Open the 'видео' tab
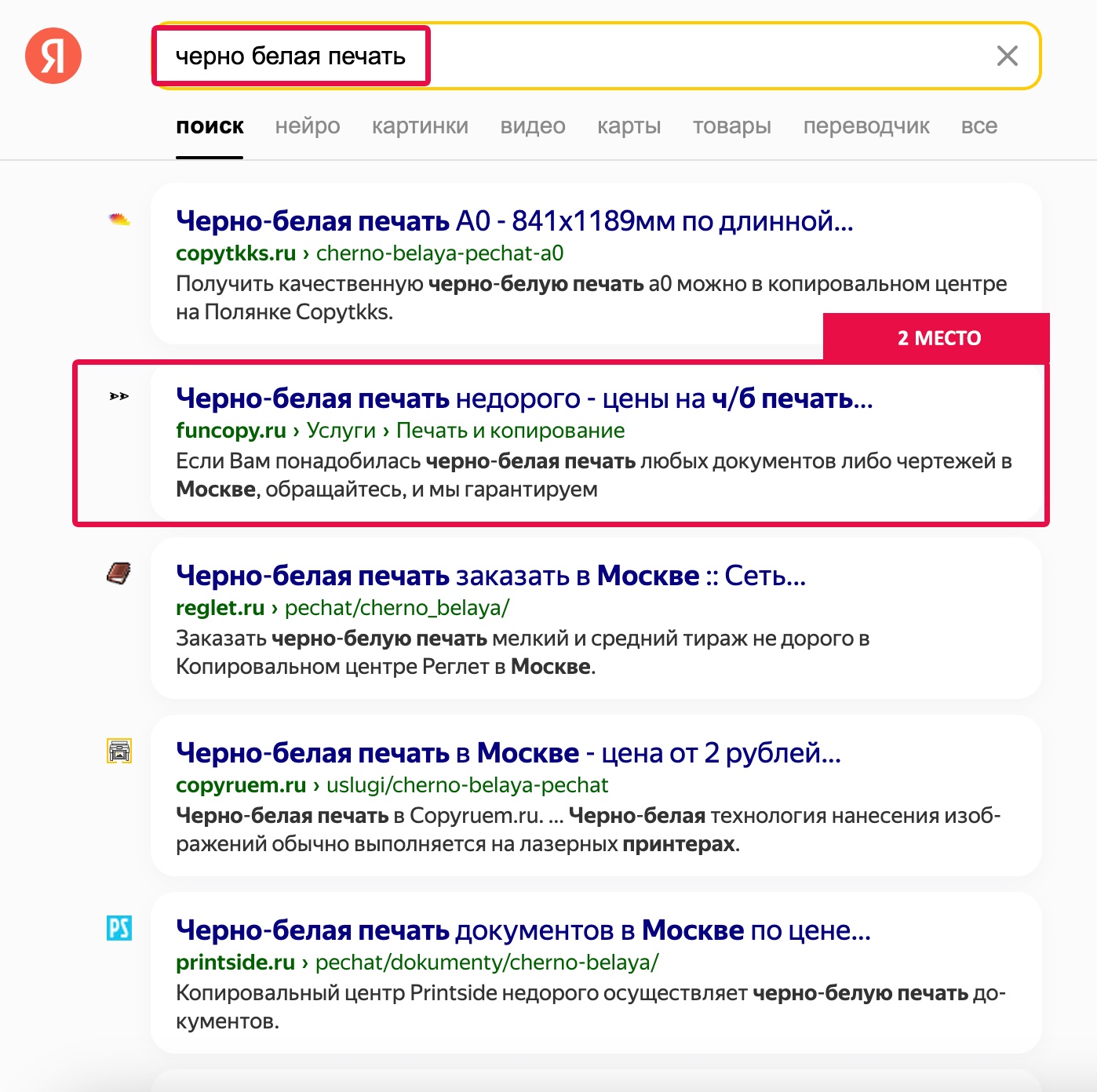The height and width of the screenshot is (1092, 1097). click(533, 126)
